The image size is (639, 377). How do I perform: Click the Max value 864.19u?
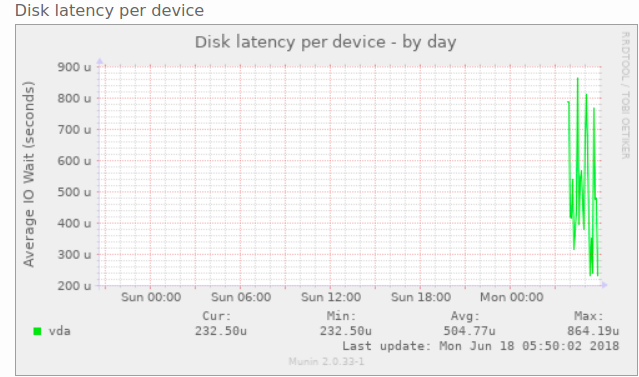tap(593, 331)
